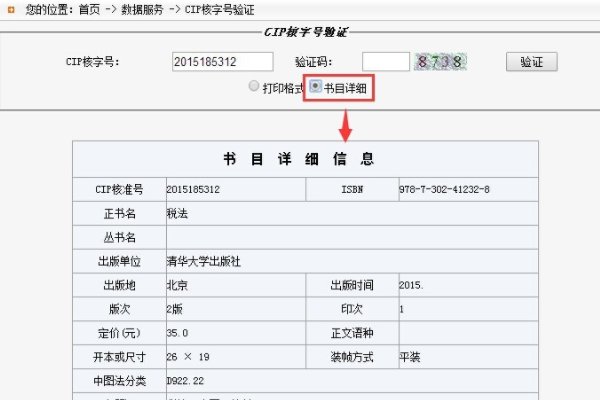Refresh the 8738 captcha image
Viewport: 600px width, 400px height.
[440, 62]
